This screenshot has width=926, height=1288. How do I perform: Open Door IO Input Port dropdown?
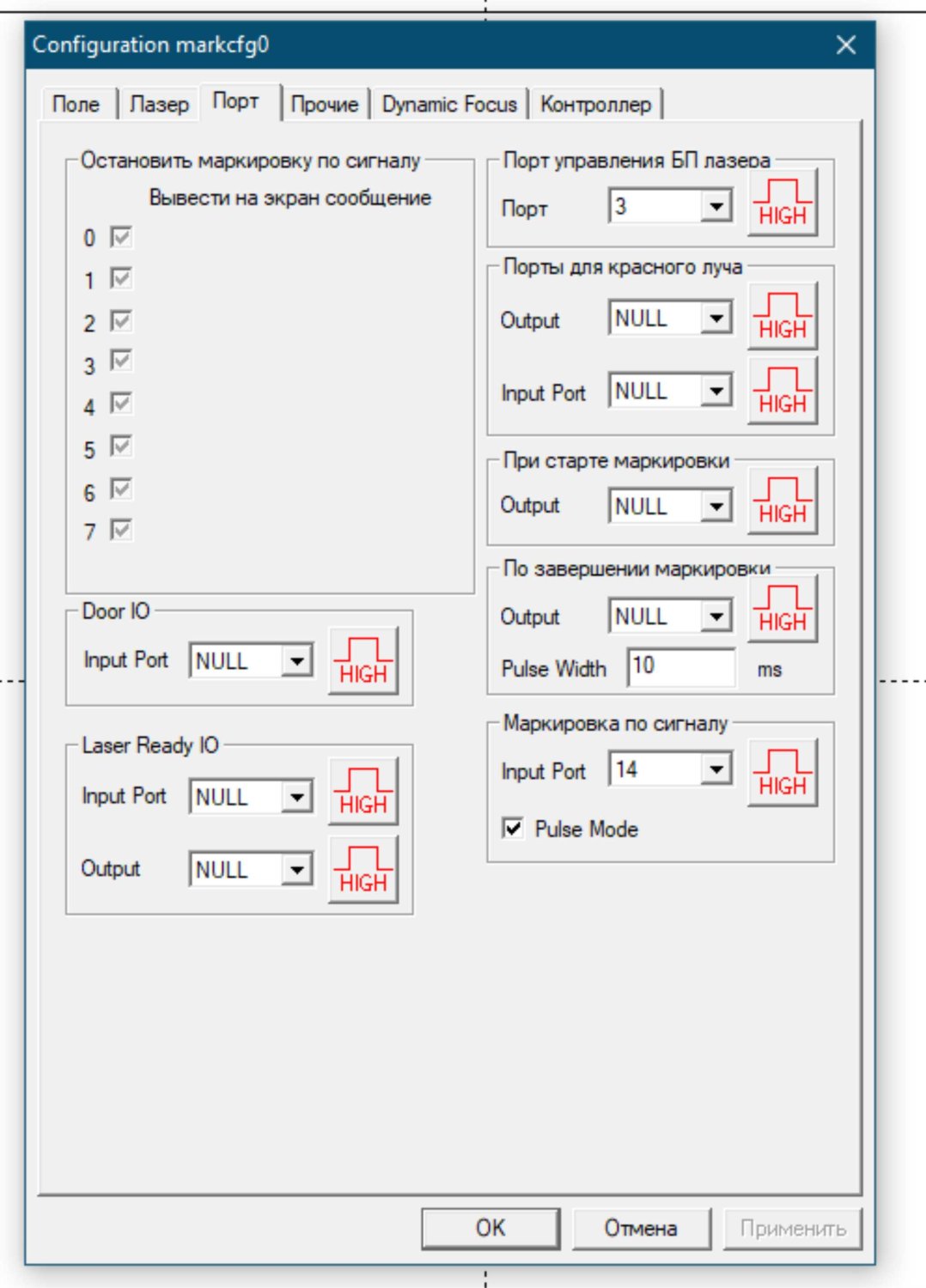click(296, 661)
